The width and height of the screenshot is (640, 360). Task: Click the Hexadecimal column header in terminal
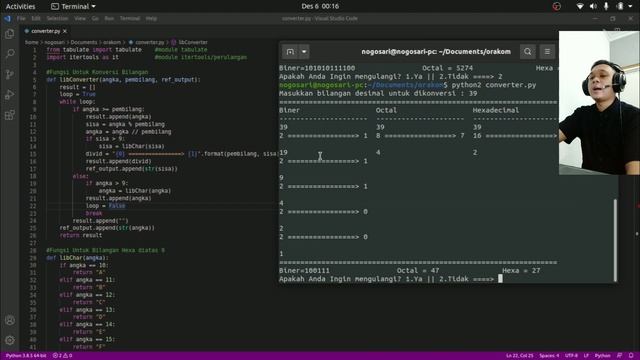(496, 110)
